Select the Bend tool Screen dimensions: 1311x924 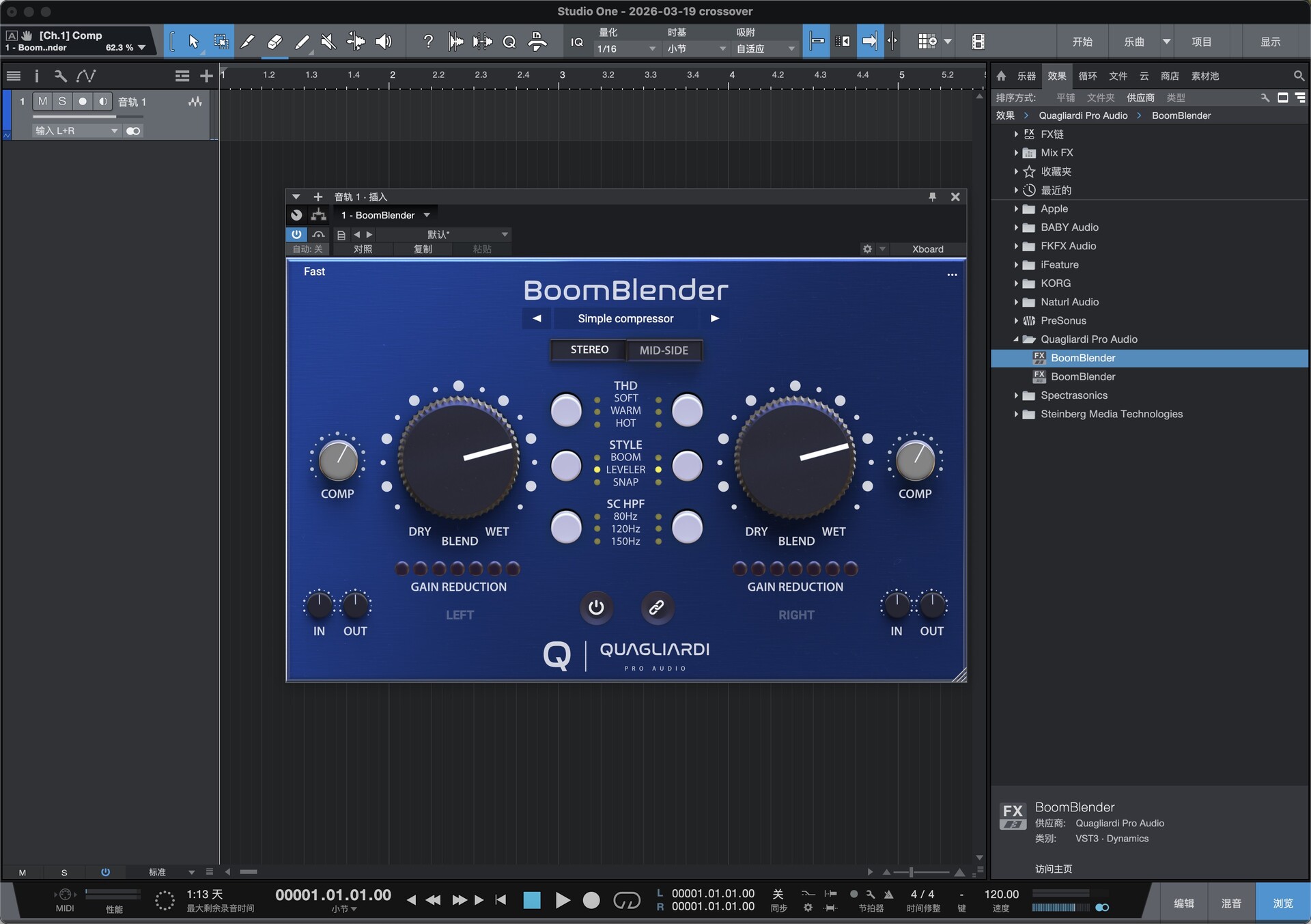tap(355, 41)
